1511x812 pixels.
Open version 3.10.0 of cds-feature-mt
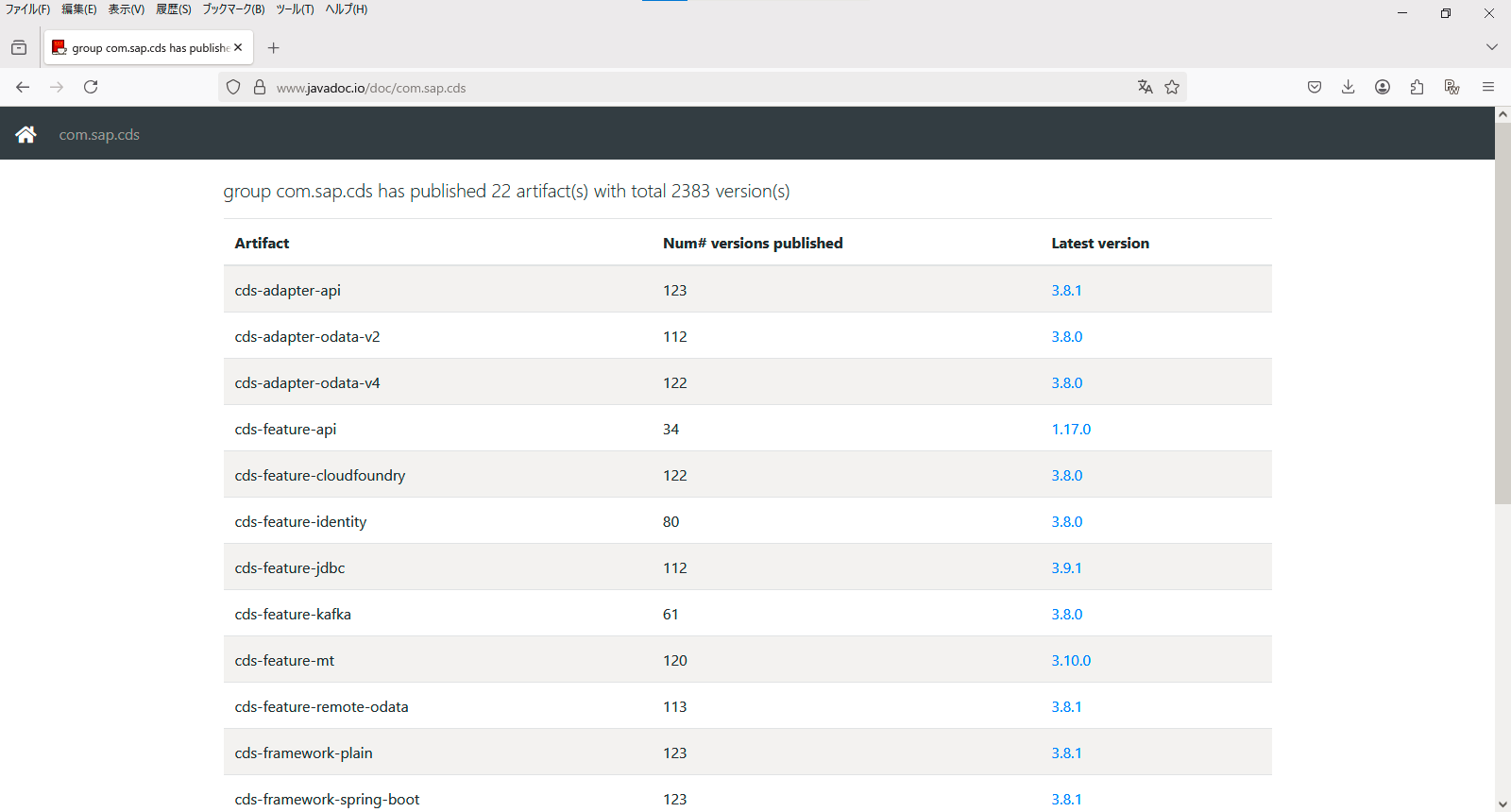1071,660
